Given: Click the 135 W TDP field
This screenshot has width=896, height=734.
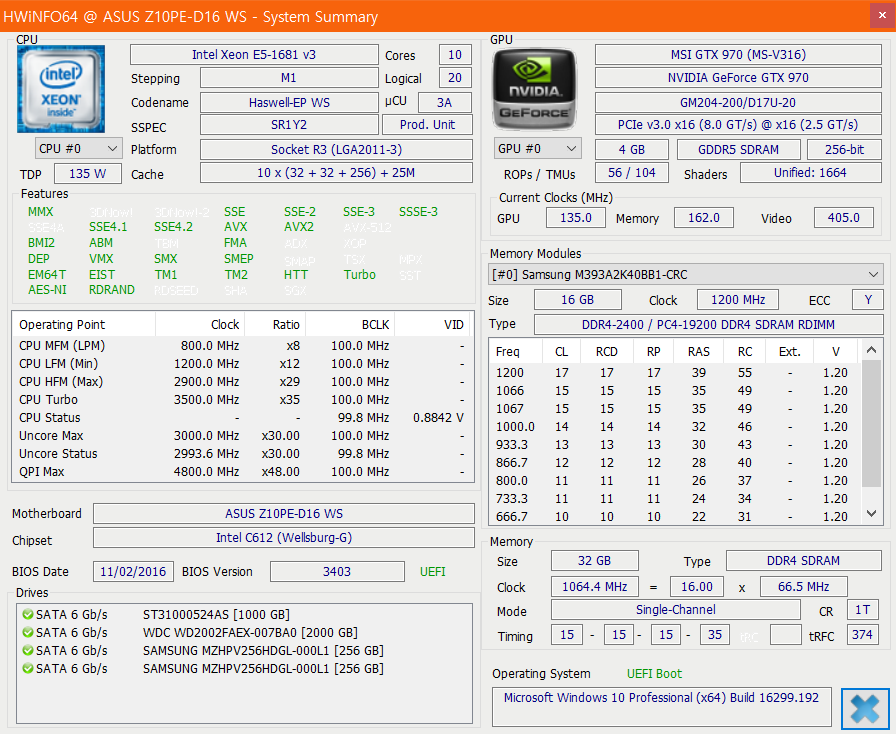Looking at the screenshot, I should (88, 174).
